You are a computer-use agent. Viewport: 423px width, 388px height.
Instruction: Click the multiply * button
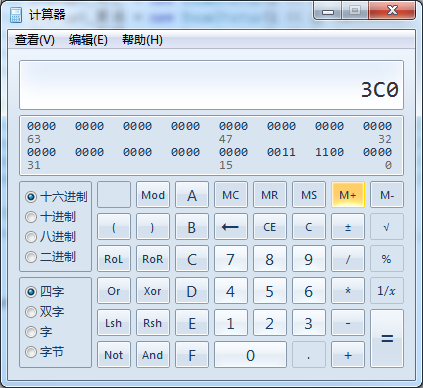(x=348, y=291)
